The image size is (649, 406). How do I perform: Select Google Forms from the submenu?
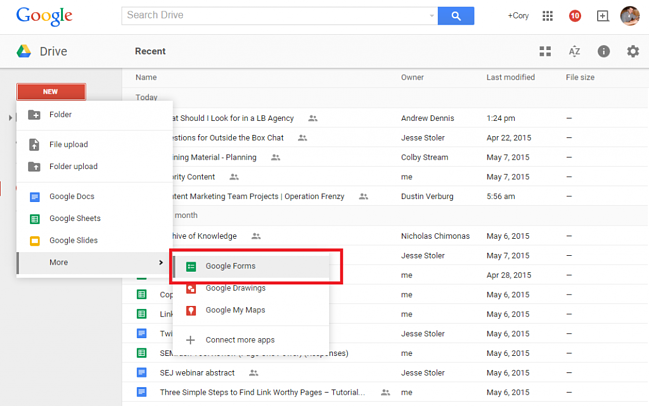pos(230,266)
